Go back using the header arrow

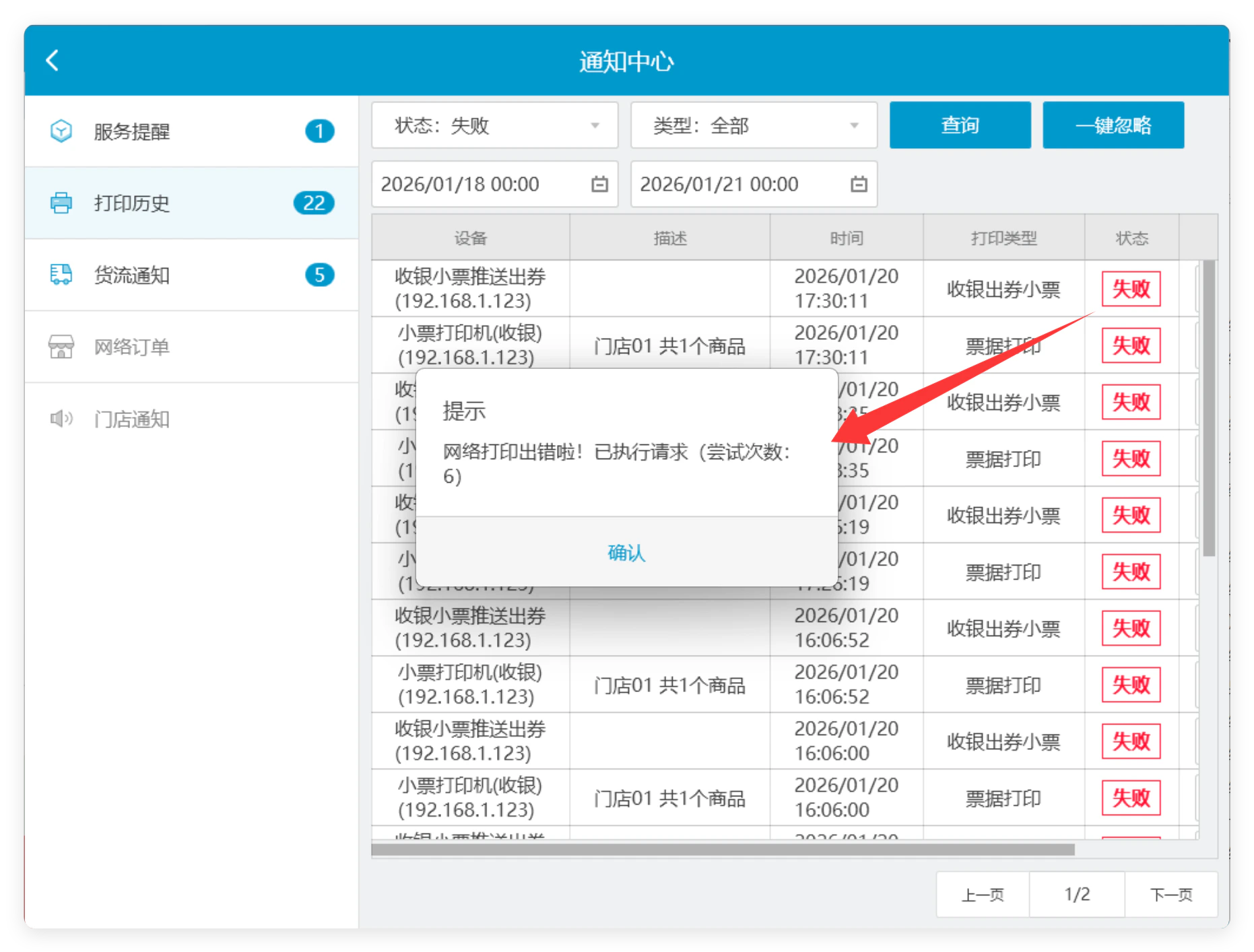(53, 61)
